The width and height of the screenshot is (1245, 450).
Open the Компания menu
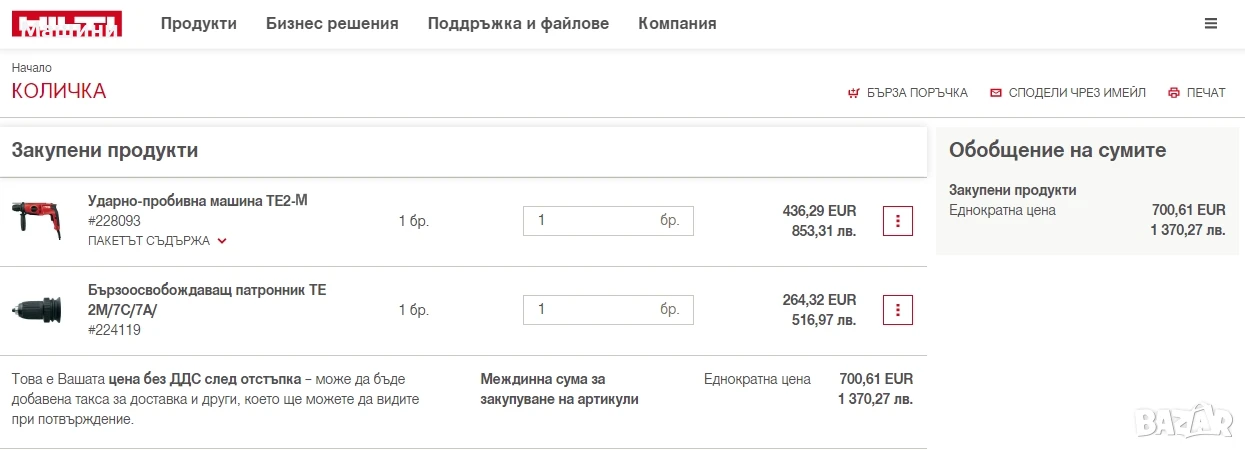(677, 23)
